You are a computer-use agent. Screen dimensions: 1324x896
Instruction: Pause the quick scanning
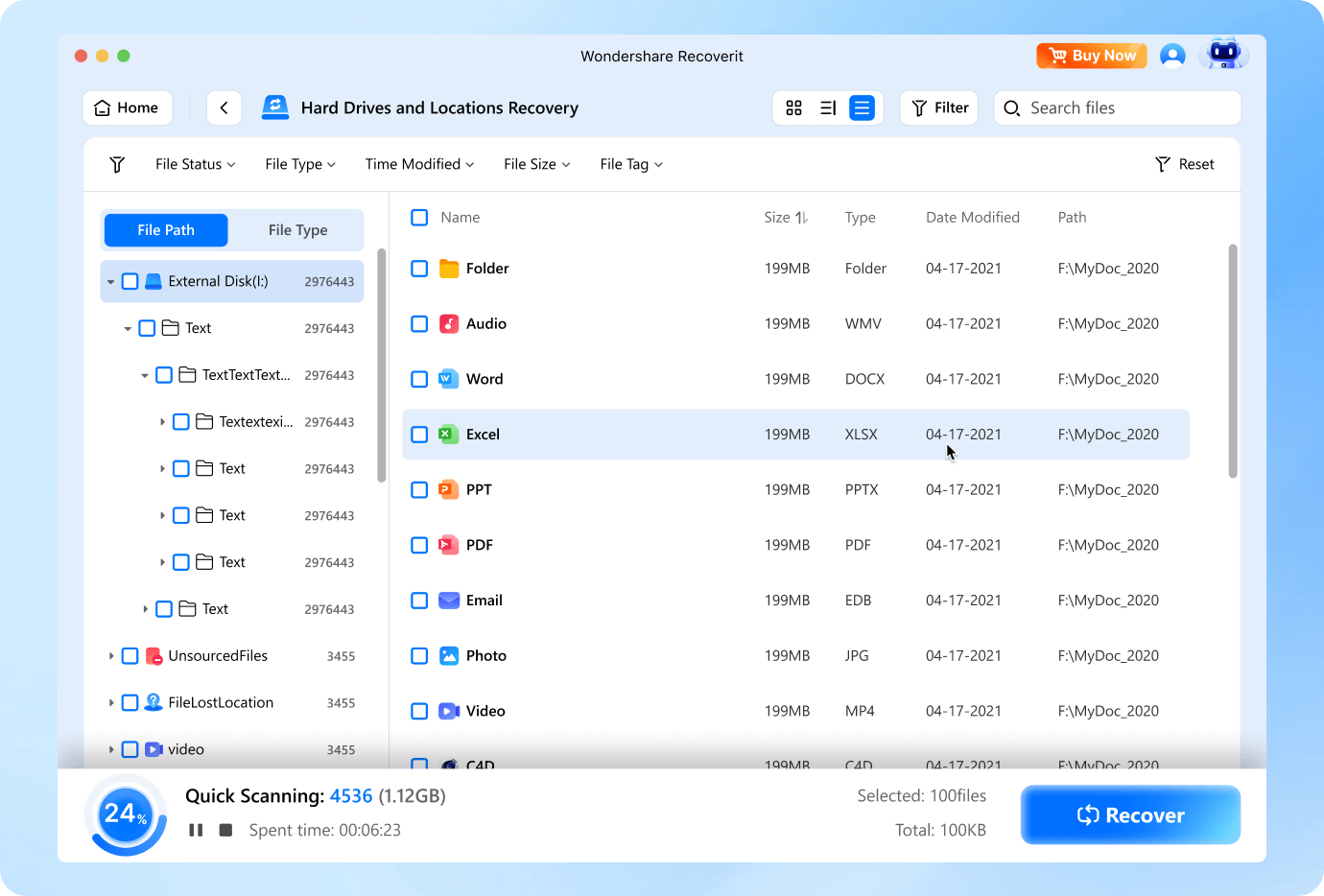[x=196, y=830]
